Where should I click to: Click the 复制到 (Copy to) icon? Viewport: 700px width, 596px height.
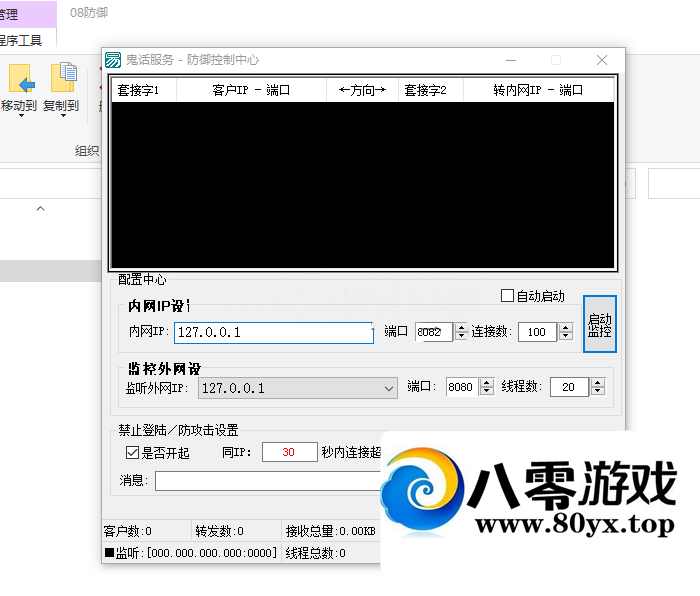point(63,79)
